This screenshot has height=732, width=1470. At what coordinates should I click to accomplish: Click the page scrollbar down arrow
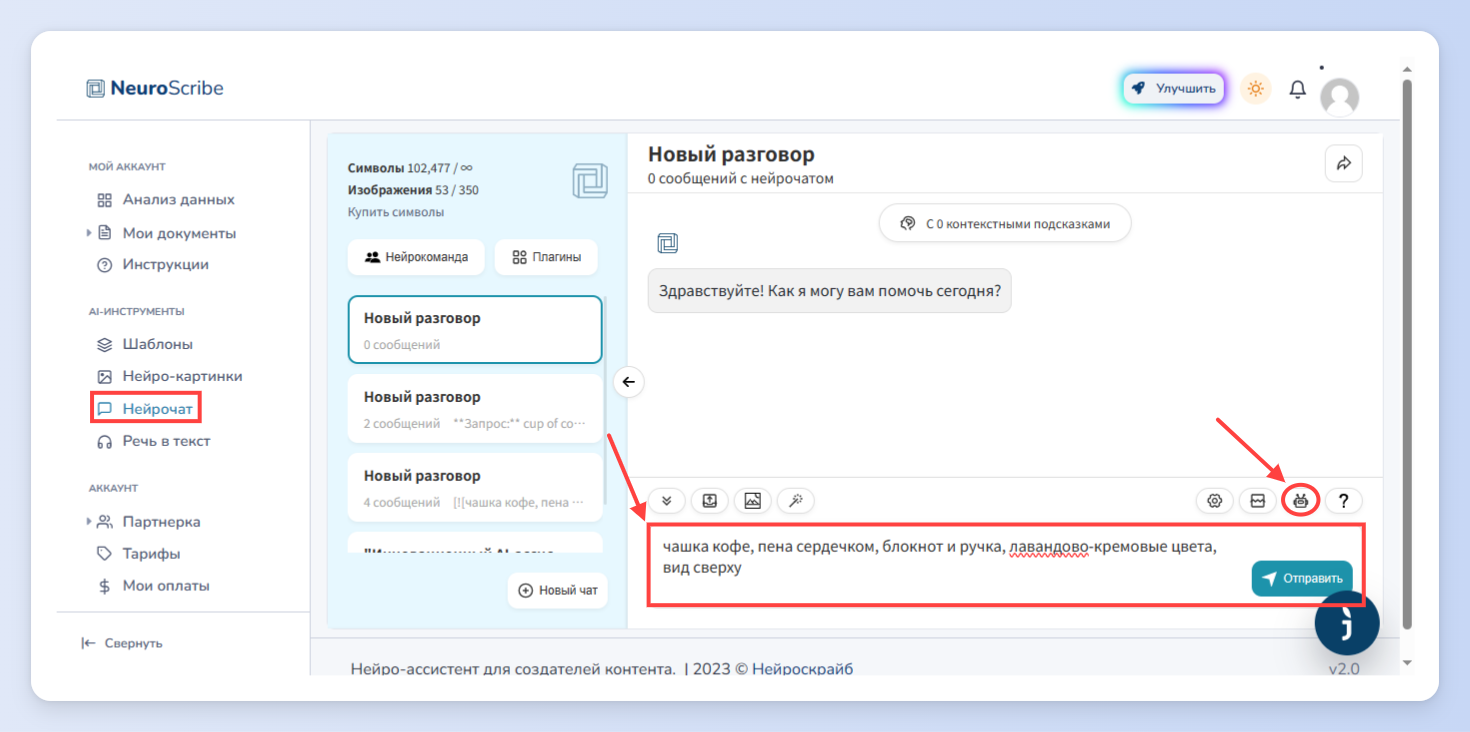(x=1408, y=663)
